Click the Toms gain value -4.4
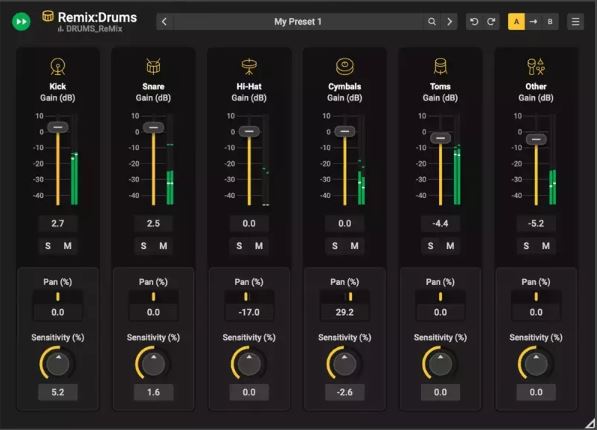Viewport: 597px width, 430px height. tap(441, 224)
